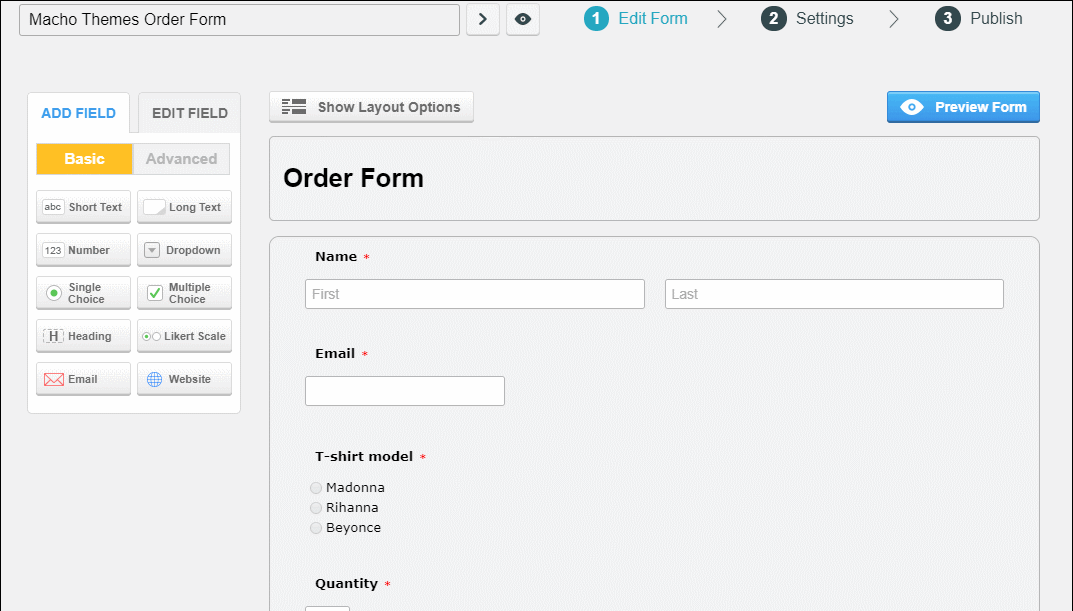Select the Madonna radio option
The width and height of the screenshot is (1073, 611).
click(x=315, y=488)
